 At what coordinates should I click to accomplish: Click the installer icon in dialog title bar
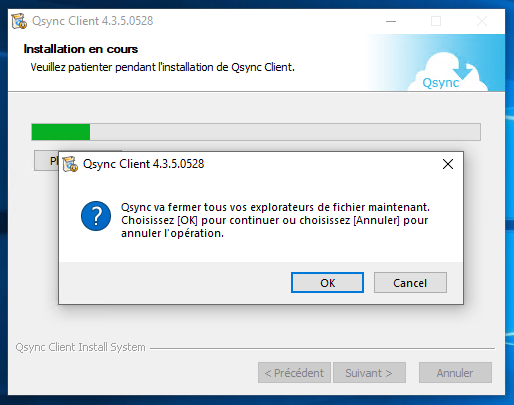pyautogui.click(x=70, y=164)
